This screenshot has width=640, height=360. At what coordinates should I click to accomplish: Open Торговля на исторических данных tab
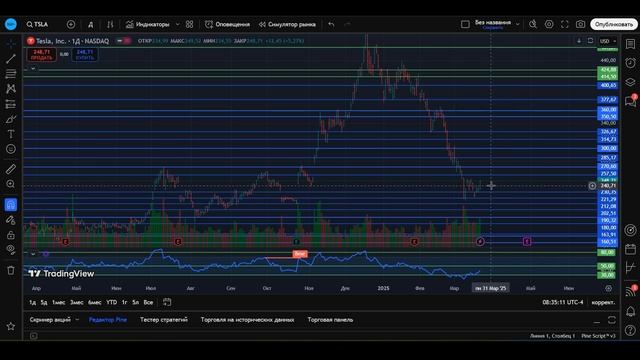247,320
